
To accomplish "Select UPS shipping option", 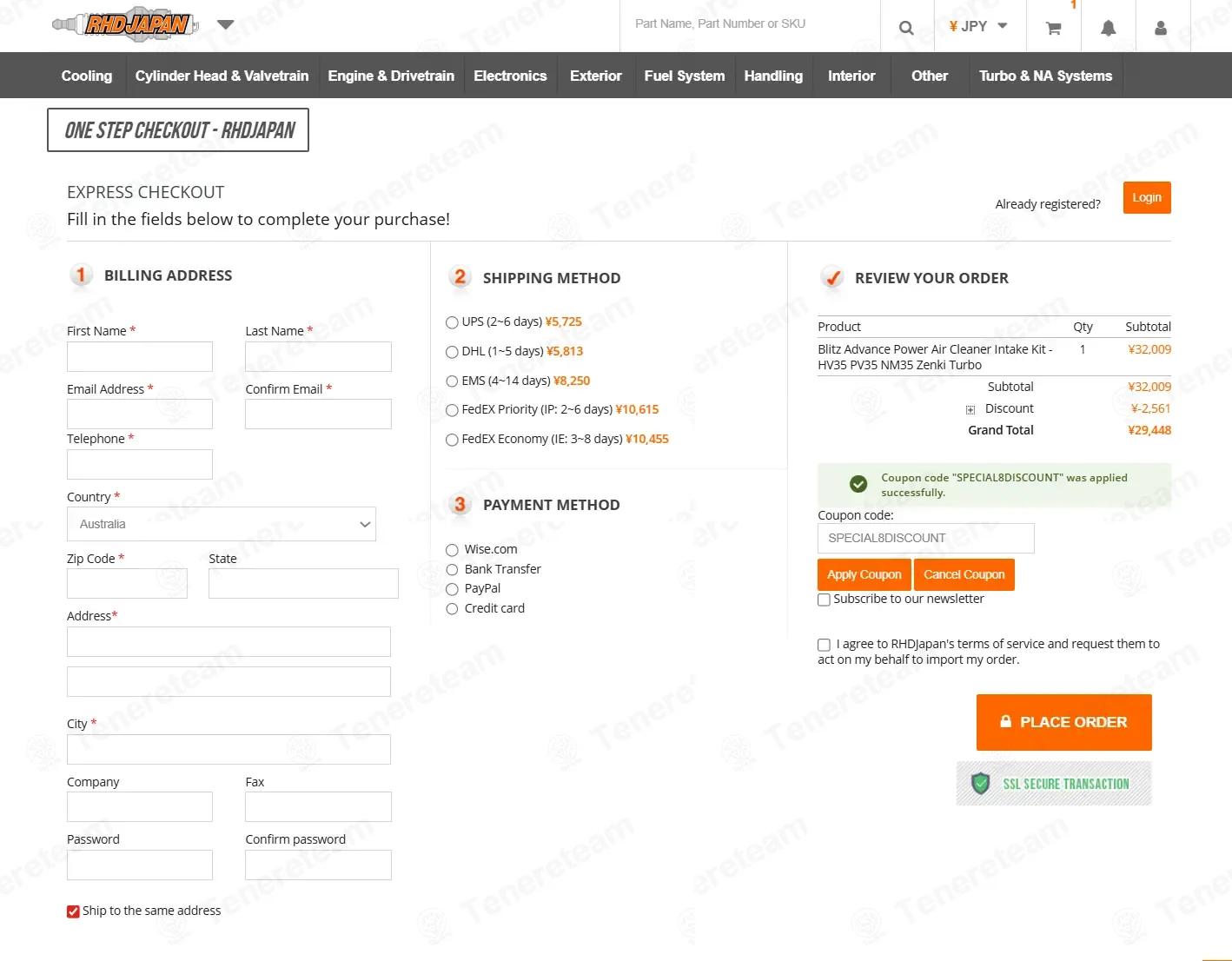I will click(x=452, y=322).
